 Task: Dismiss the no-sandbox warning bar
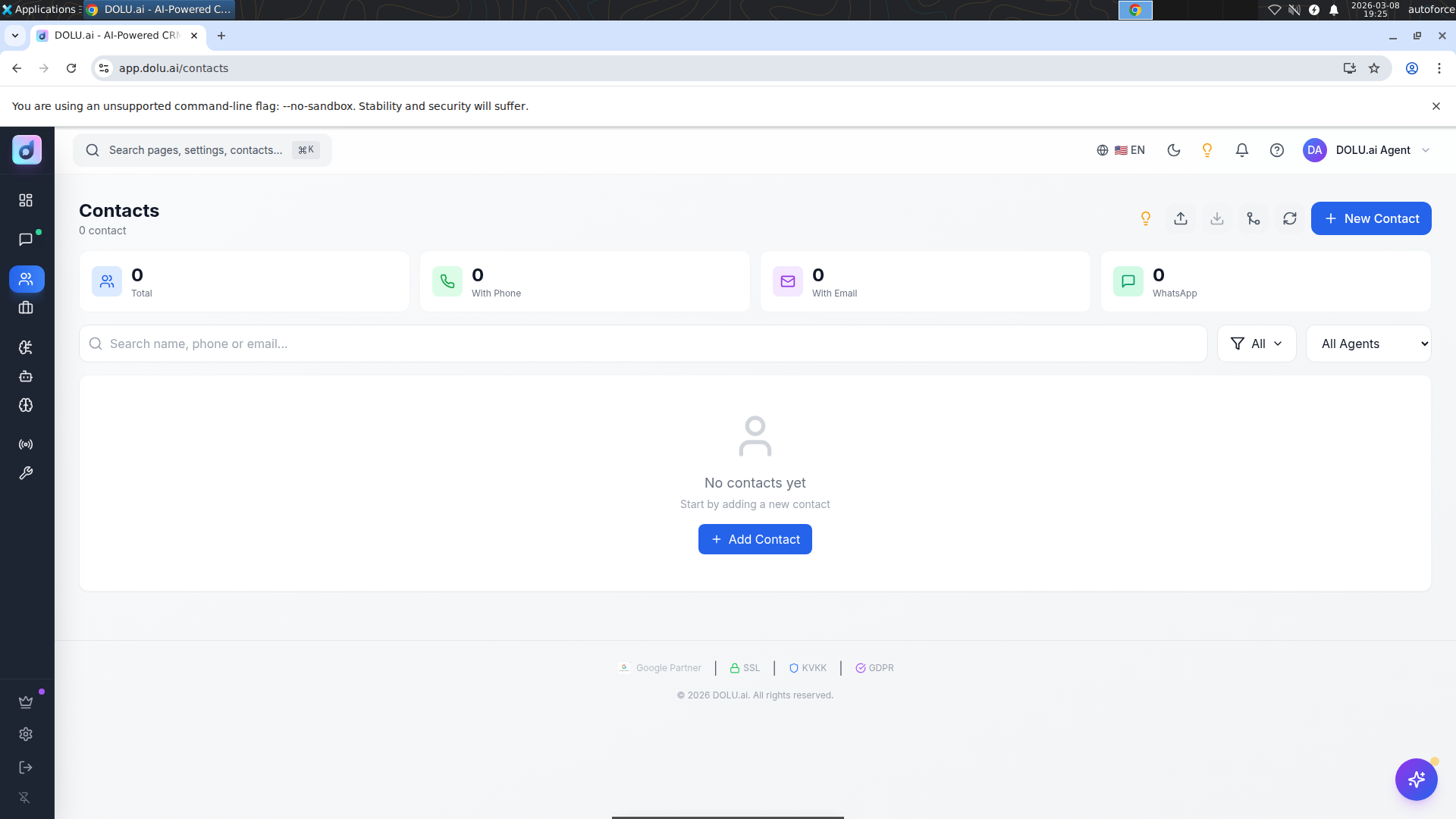(x=1436, y=106)
